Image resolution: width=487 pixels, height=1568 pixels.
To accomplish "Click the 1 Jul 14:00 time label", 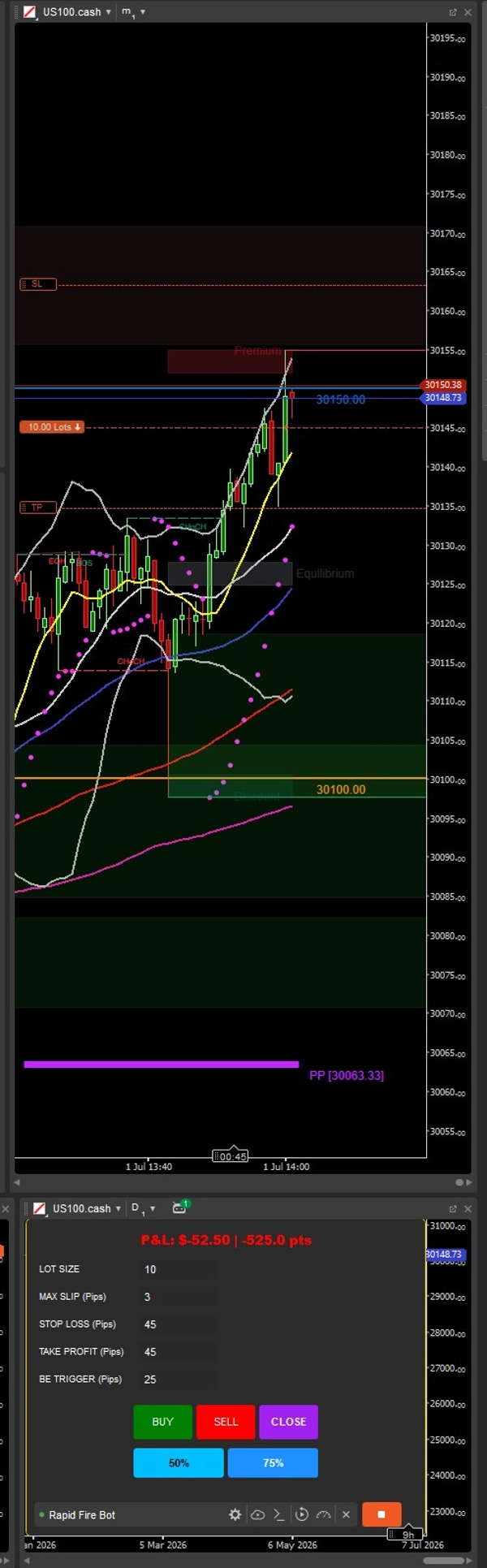I will [x=287, y=1167].
